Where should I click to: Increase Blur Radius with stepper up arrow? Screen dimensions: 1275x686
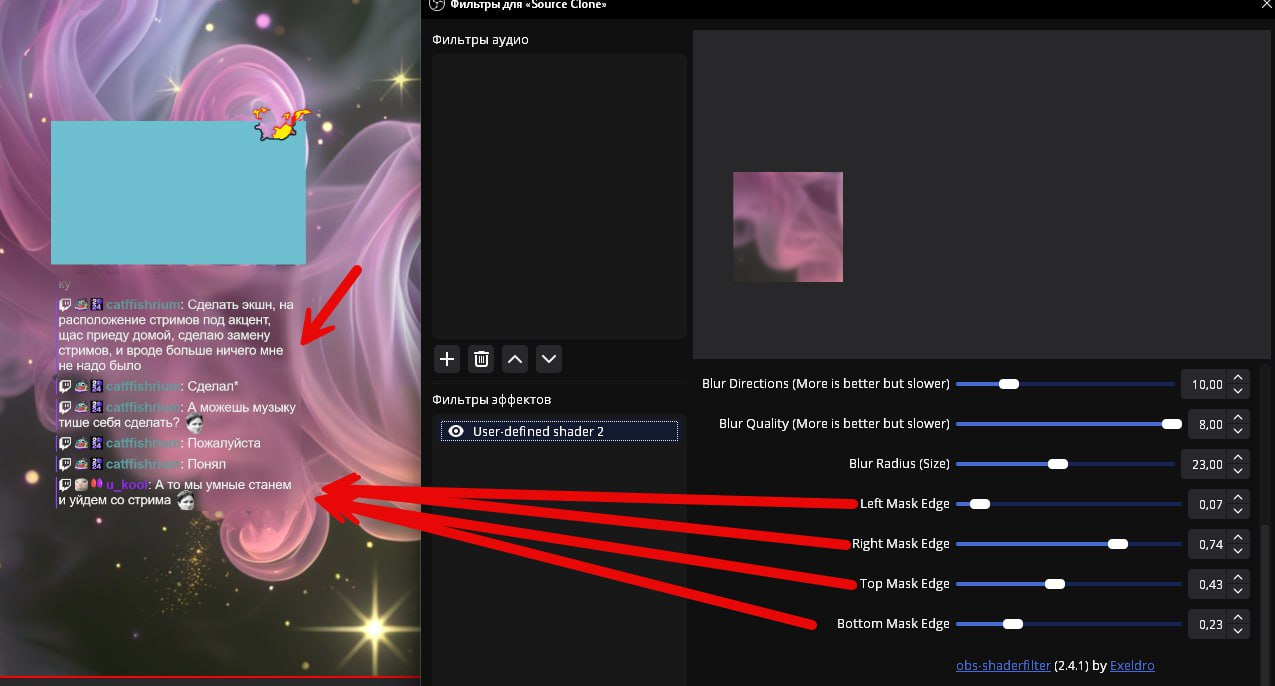coord(1238,458)
